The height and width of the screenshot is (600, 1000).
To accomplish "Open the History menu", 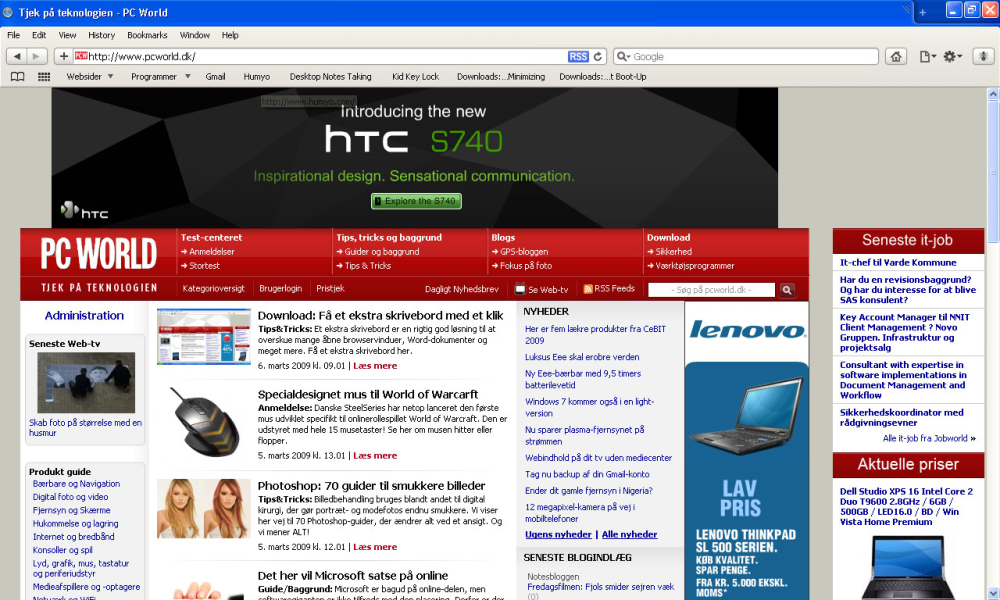I will [x=101, y=35].
